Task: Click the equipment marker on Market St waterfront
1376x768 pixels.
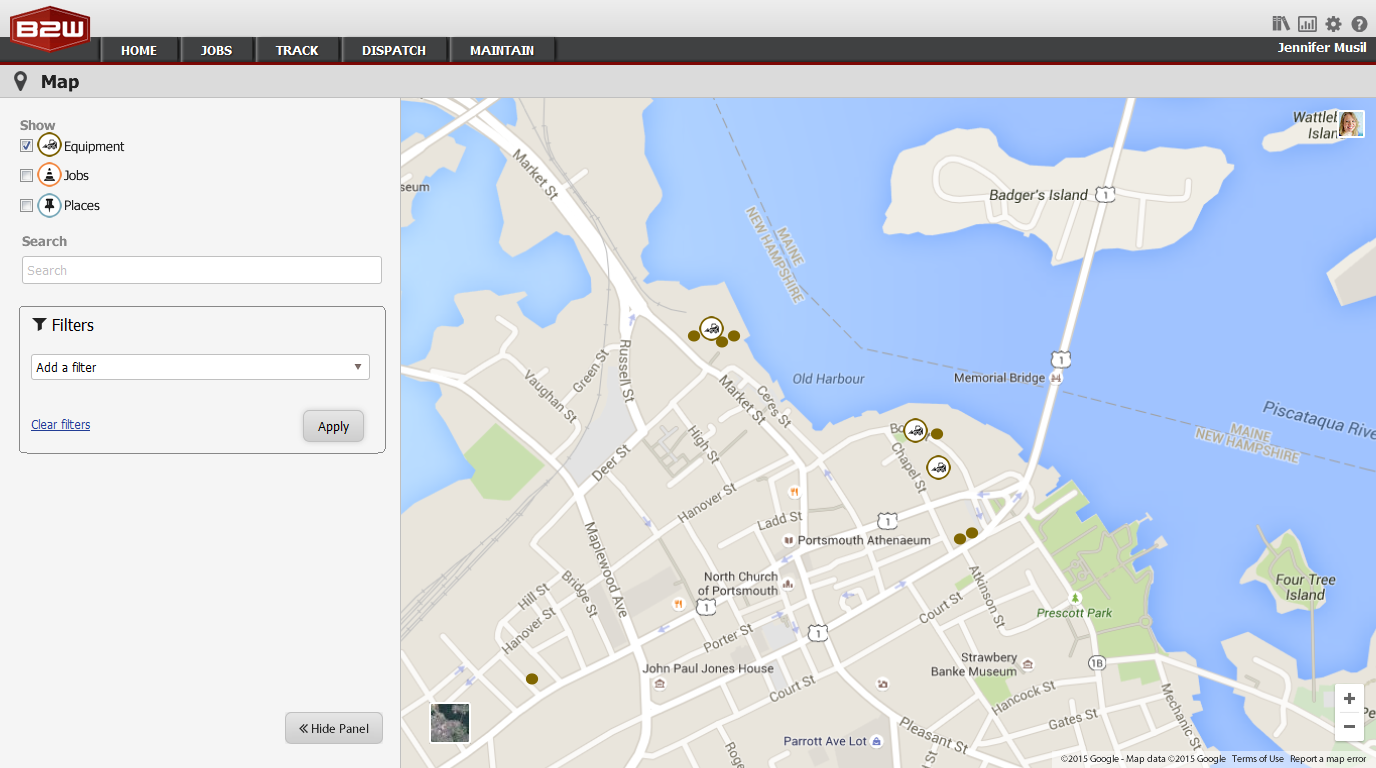Action: point(711,328)
